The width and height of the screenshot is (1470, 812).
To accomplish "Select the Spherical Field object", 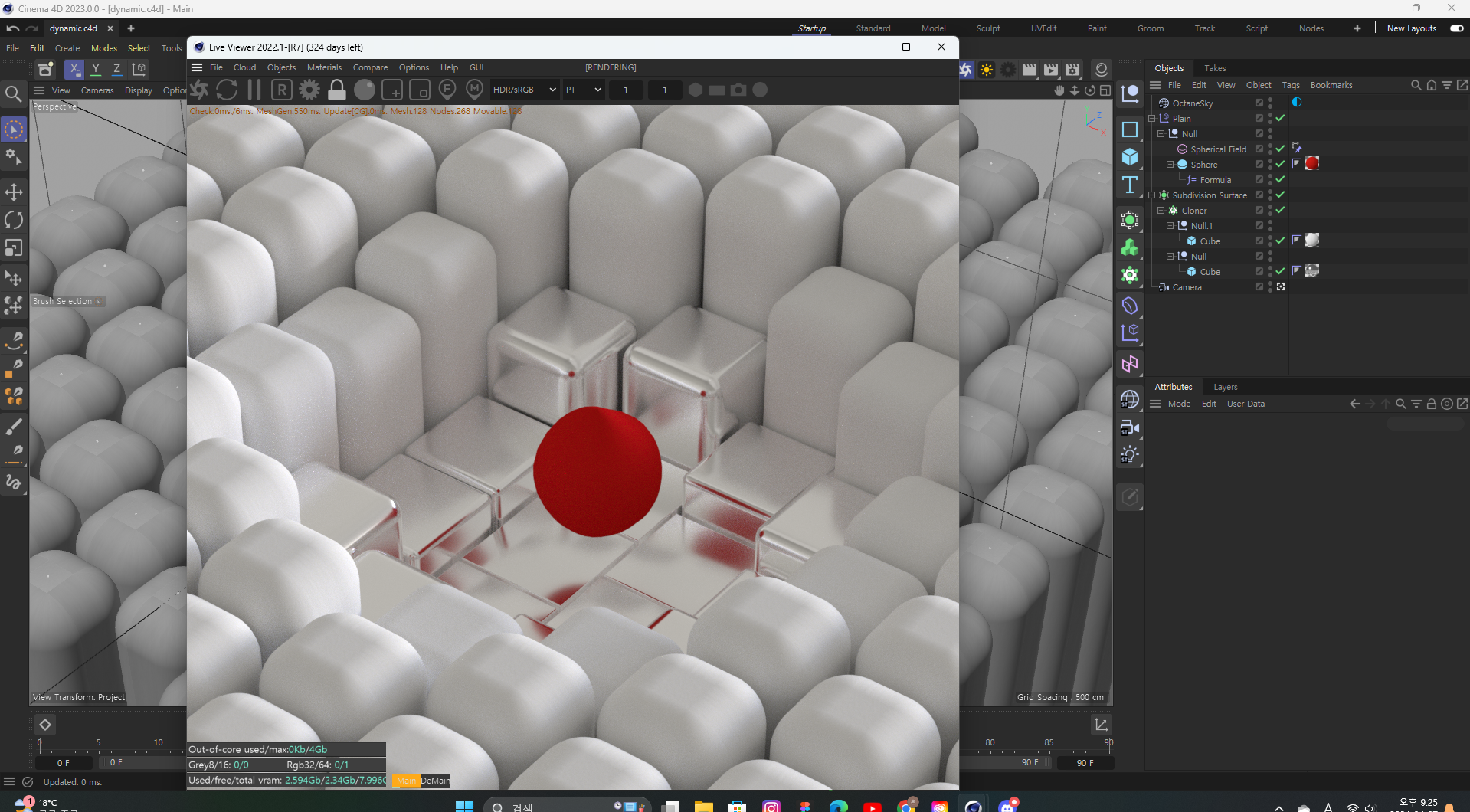I will pyautogui.click(x=1218, y=149).
